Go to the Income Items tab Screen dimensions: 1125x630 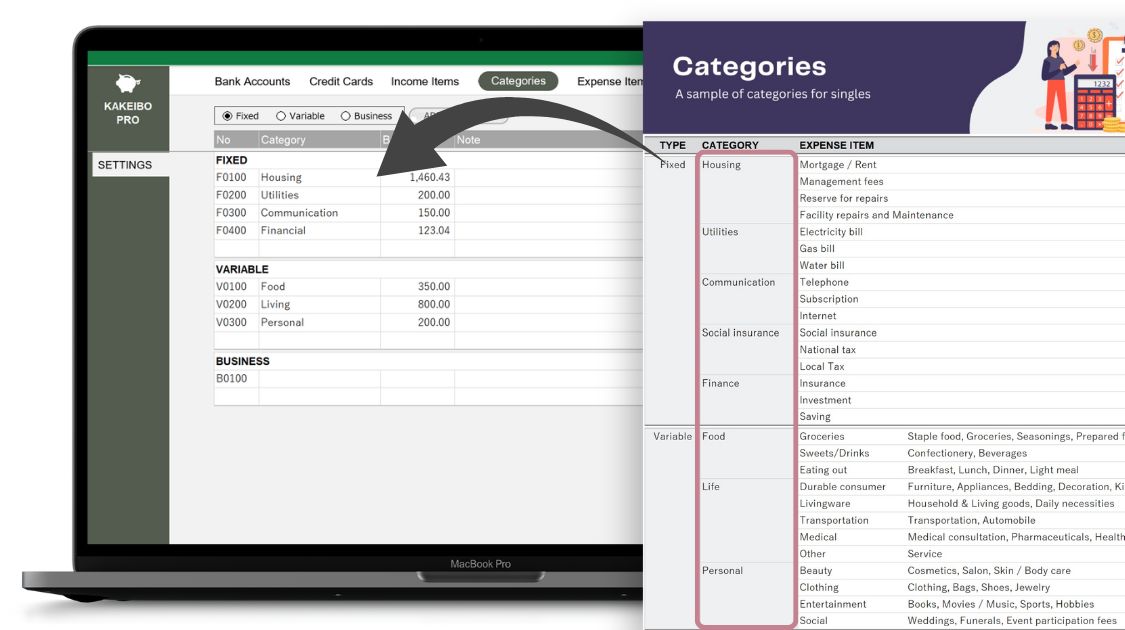point(425,82)
